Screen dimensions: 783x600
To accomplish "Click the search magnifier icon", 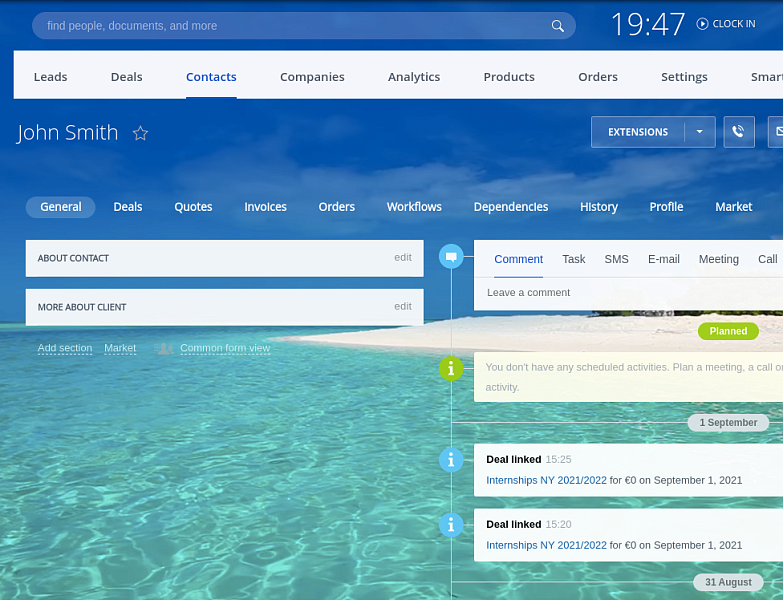I will 558,26.
